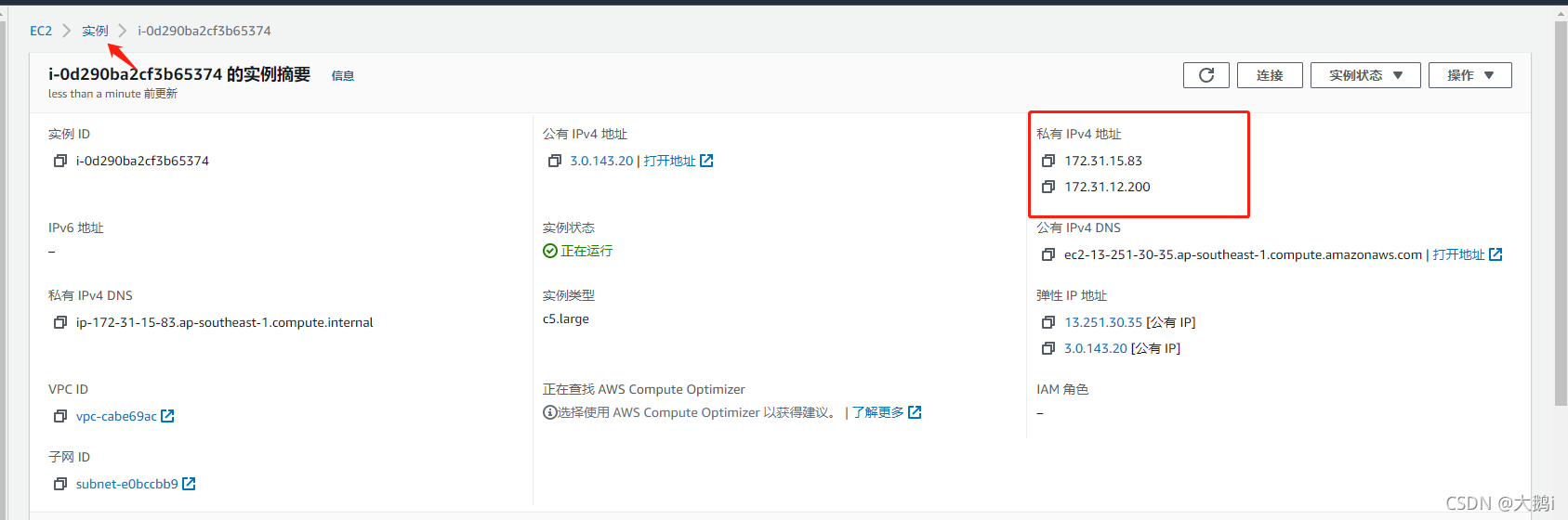Copy the subnet ID subnet-e0bccbb9
The width and height of the screenshot is (1568, 520).
[60, 484]
